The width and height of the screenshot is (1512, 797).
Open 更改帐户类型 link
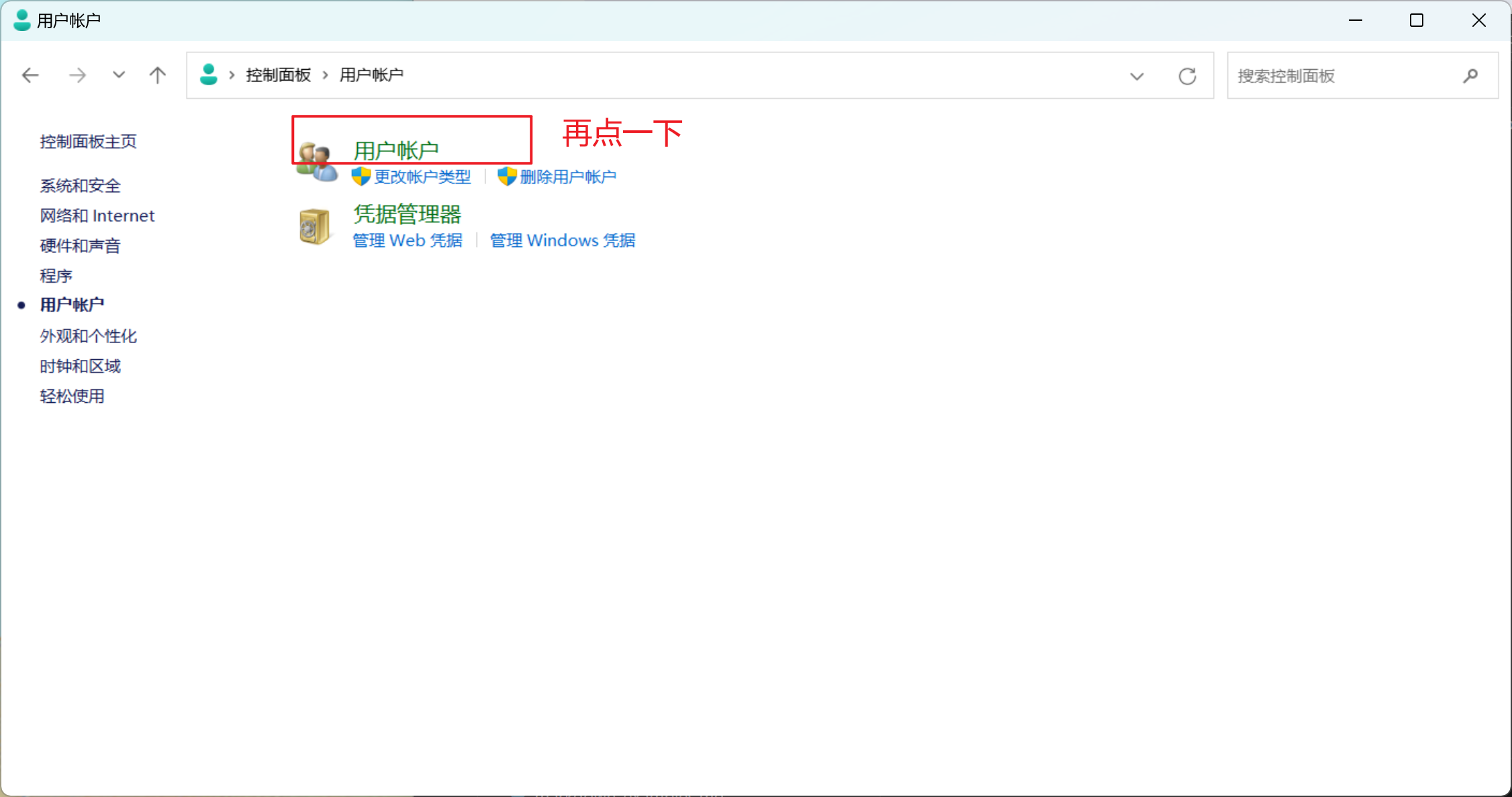coord(422,177)
